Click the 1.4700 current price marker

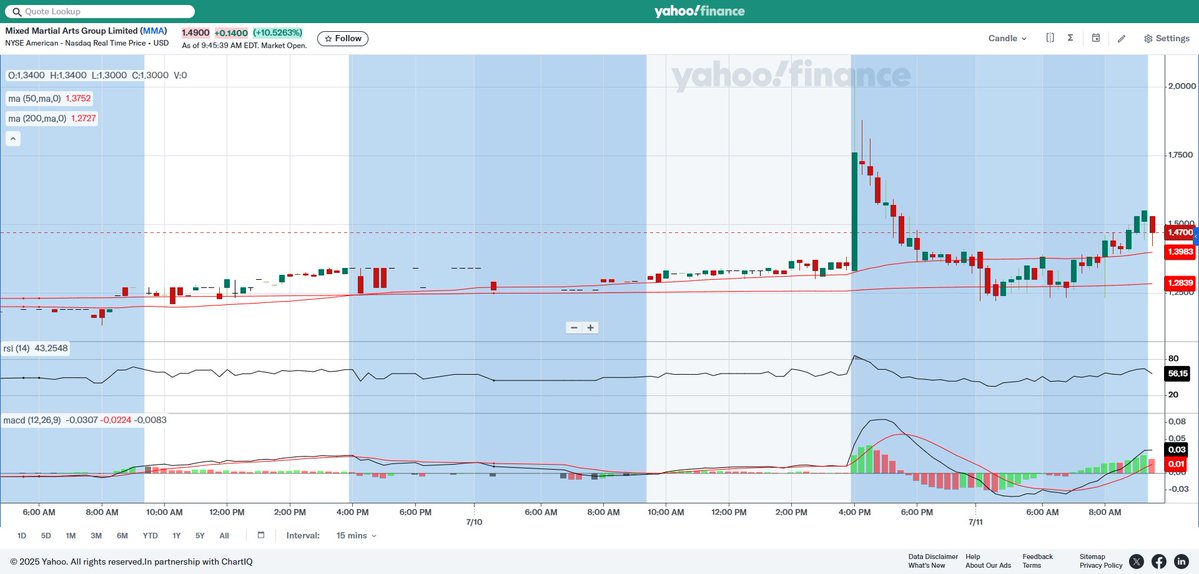pyautogui.click(x=1178, y=232)
